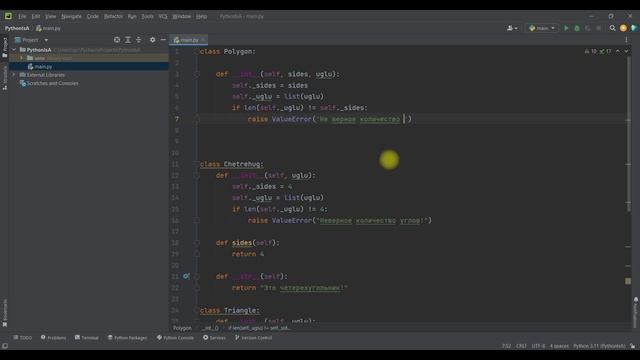Open the File menu

[x=22, y=16]
